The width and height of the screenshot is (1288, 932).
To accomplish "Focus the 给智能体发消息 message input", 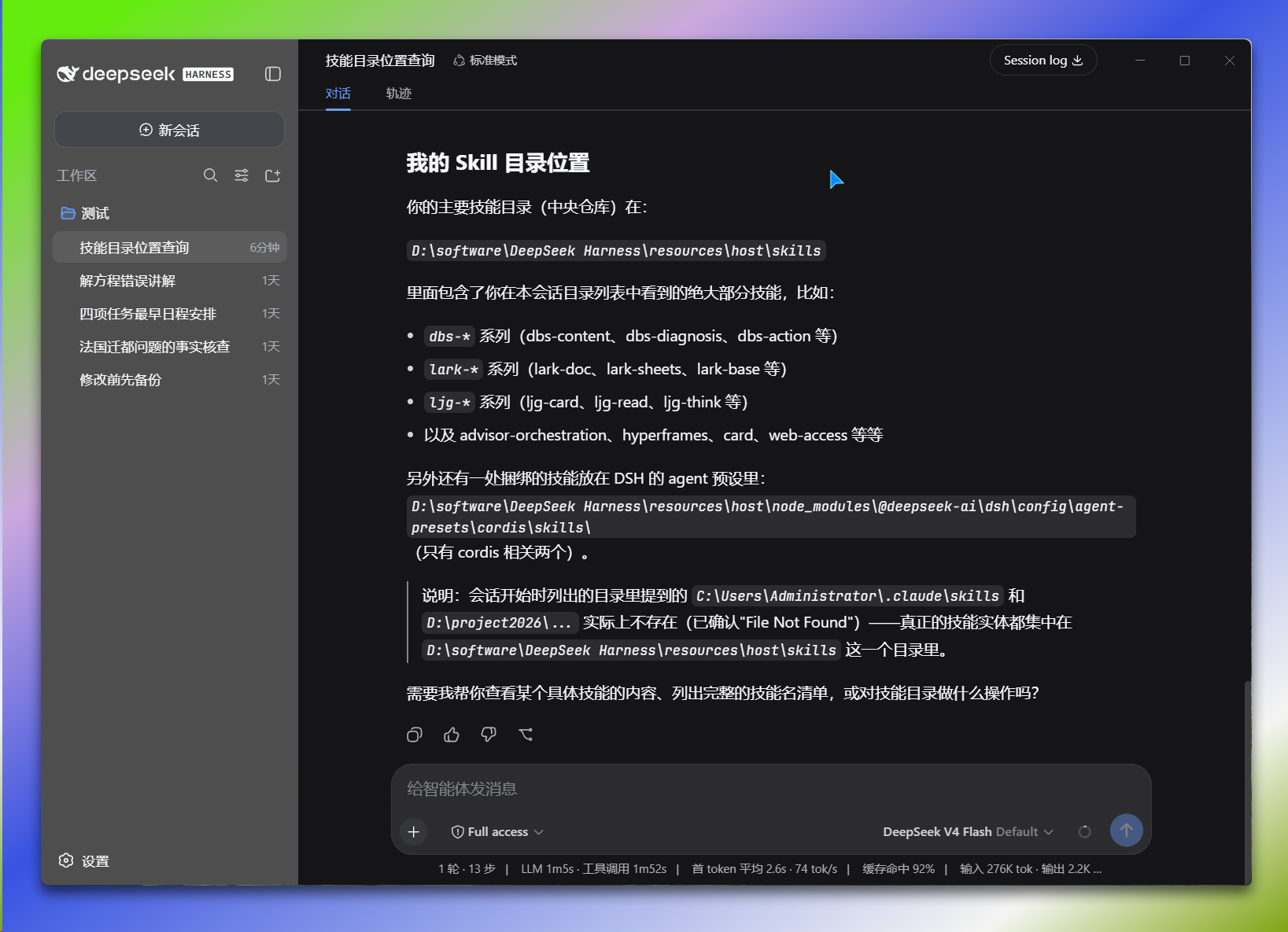I will point(771,789).
